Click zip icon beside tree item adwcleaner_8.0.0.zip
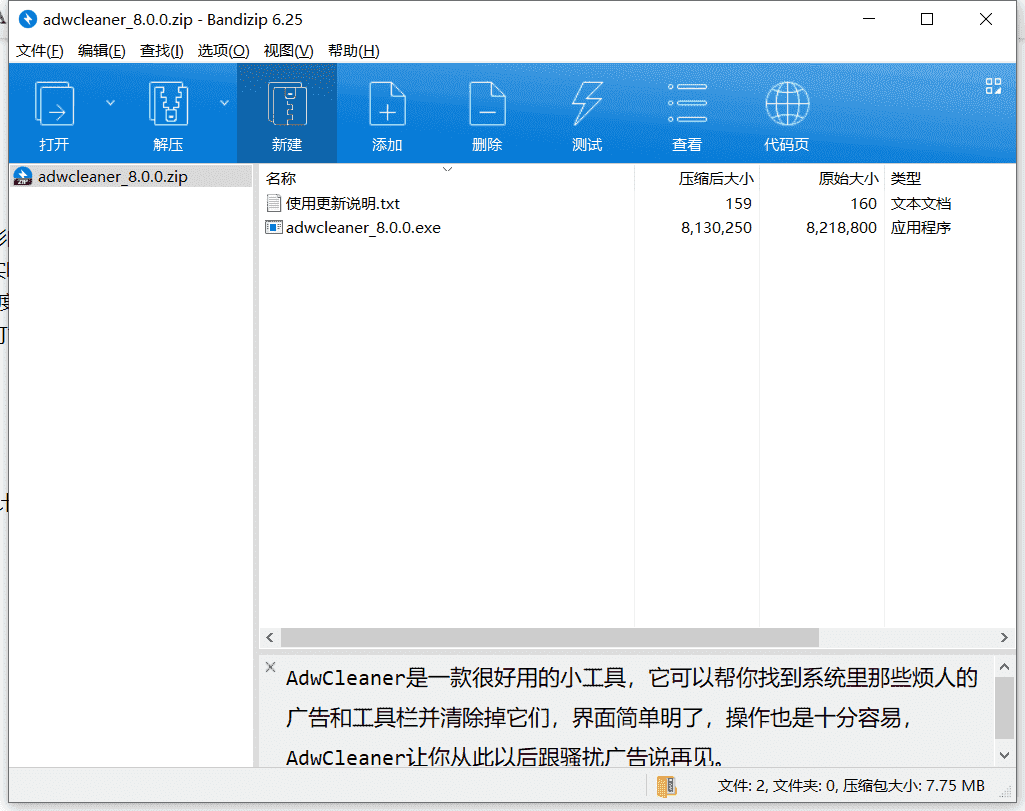1025x811 pixels. coord(23,176)
